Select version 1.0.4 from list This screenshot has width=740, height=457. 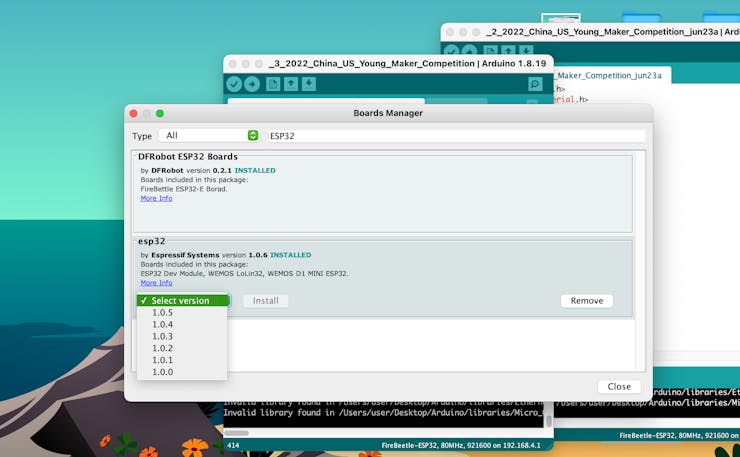182,324
